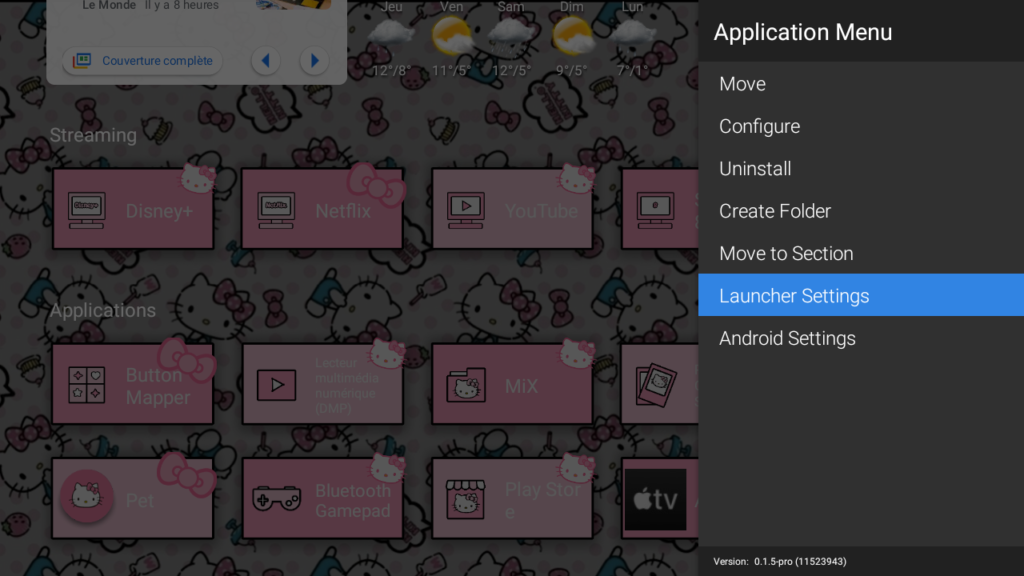Launch the media player DMP icon

(276, 385)
